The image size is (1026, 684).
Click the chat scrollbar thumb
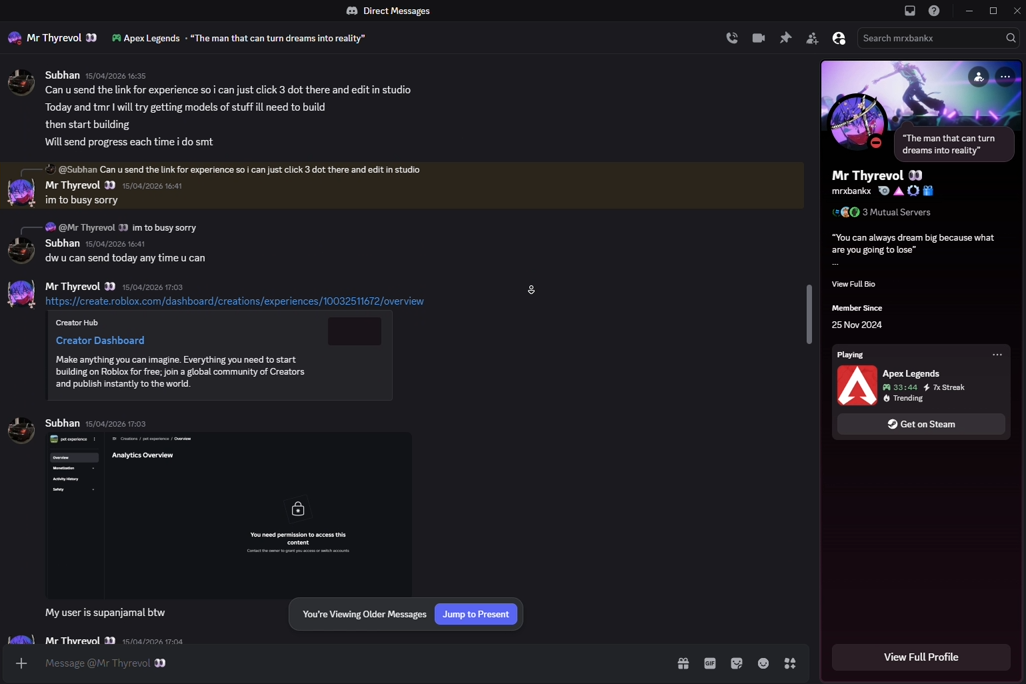(x=809, y=314)
